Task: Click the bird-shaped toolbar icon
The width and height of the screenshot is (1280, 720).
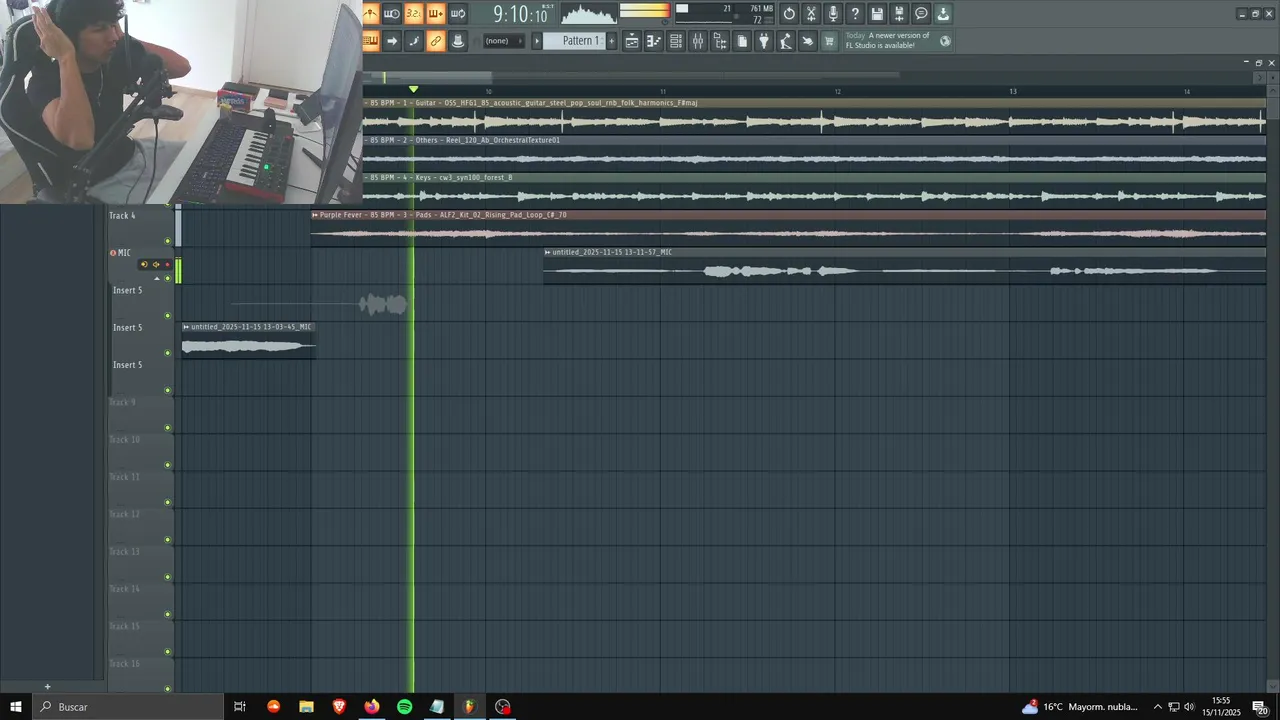Action: click(808, 41)
